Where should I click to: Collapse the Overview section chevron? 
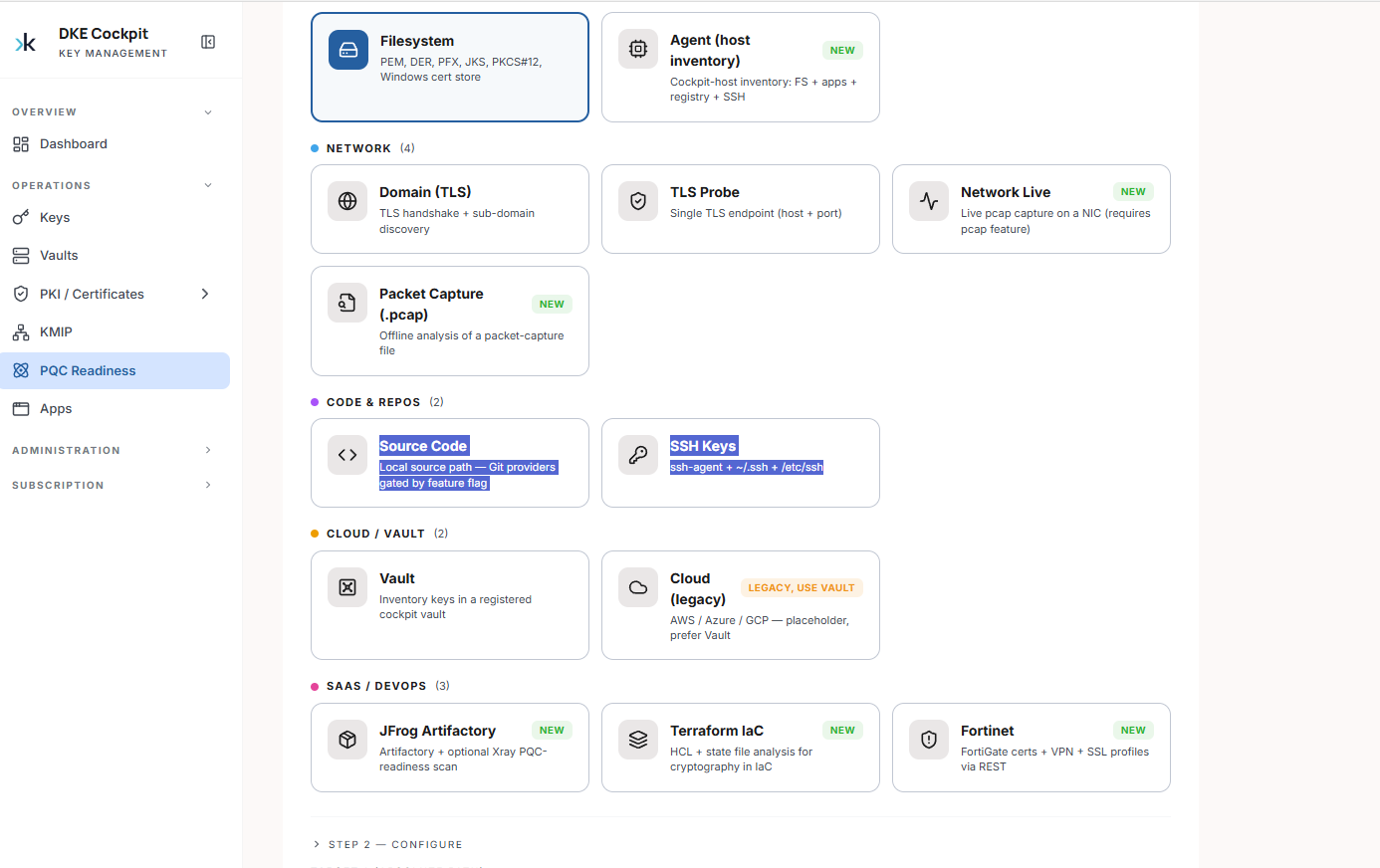pyautogui.click(x=208, y=112)
